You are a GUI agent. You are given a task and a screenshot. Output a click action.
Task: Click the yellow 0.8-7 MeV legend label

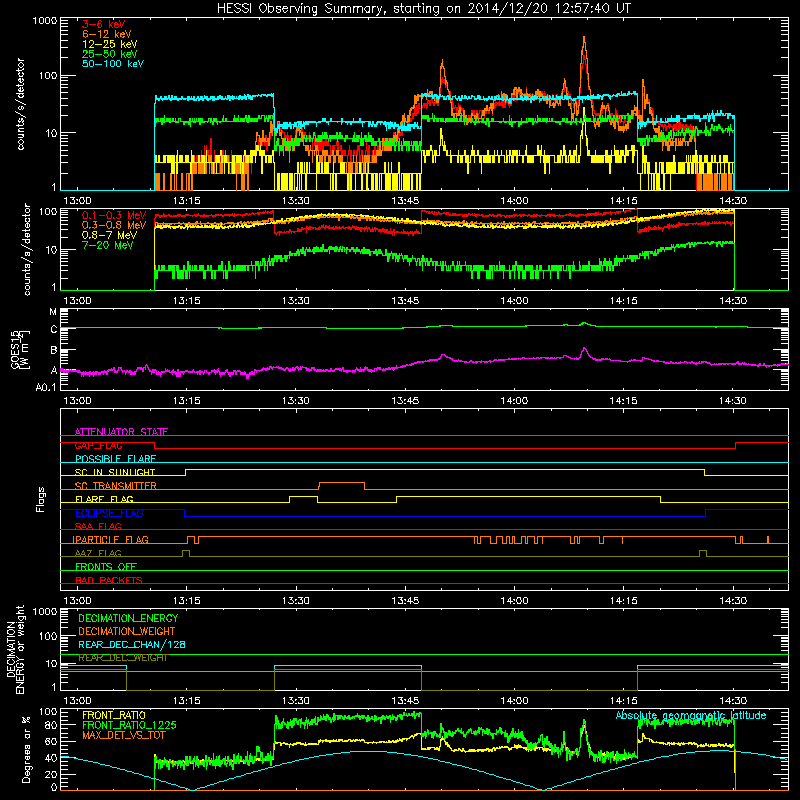tap(109, 235)
